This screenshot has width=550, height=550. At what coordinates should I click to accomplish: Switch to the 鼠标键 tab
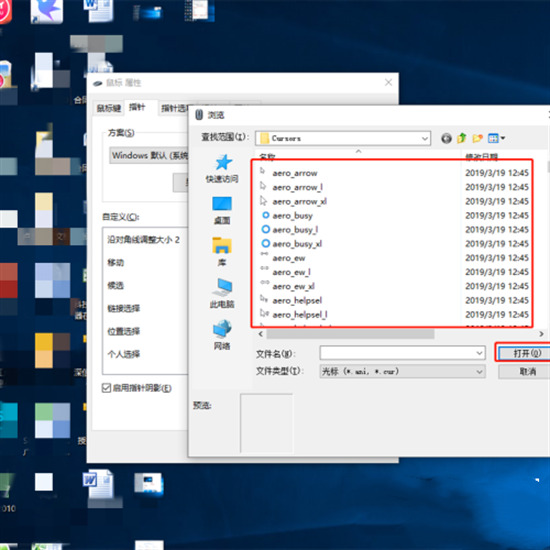click(x=109, y=108)
